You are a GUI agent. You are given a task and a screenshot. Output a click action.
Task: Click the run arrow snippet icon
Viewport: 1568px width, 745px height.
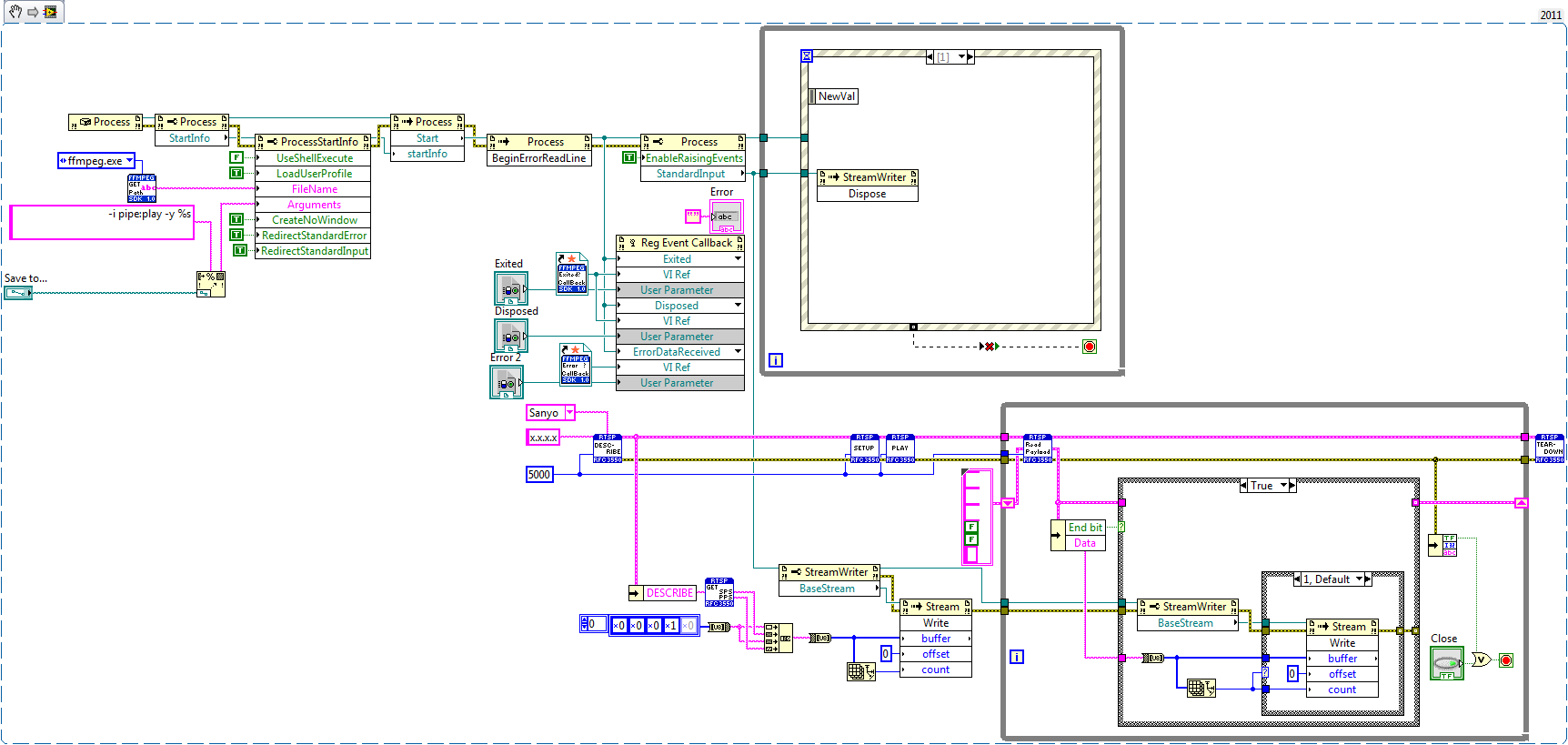(x=33, y=12)
